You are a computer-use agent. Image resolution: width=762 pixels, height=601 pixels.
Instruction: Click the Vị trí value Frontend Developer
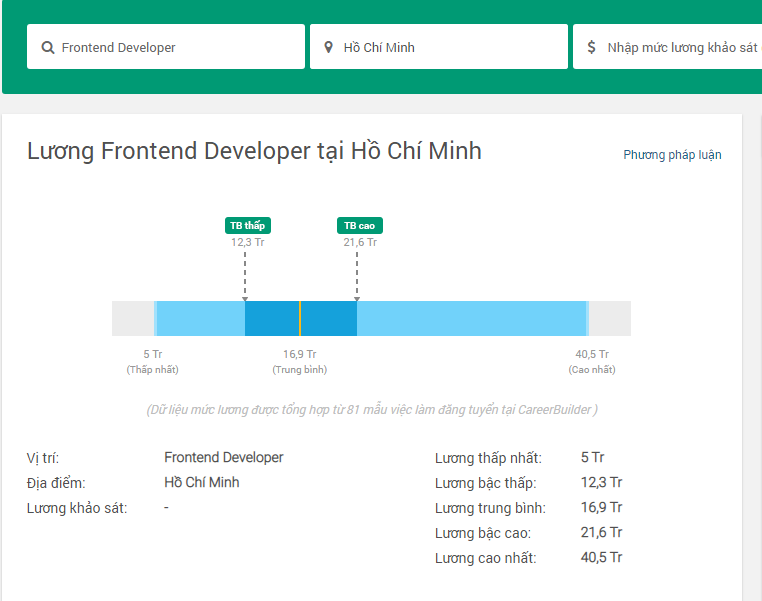[x=224, y=457]
